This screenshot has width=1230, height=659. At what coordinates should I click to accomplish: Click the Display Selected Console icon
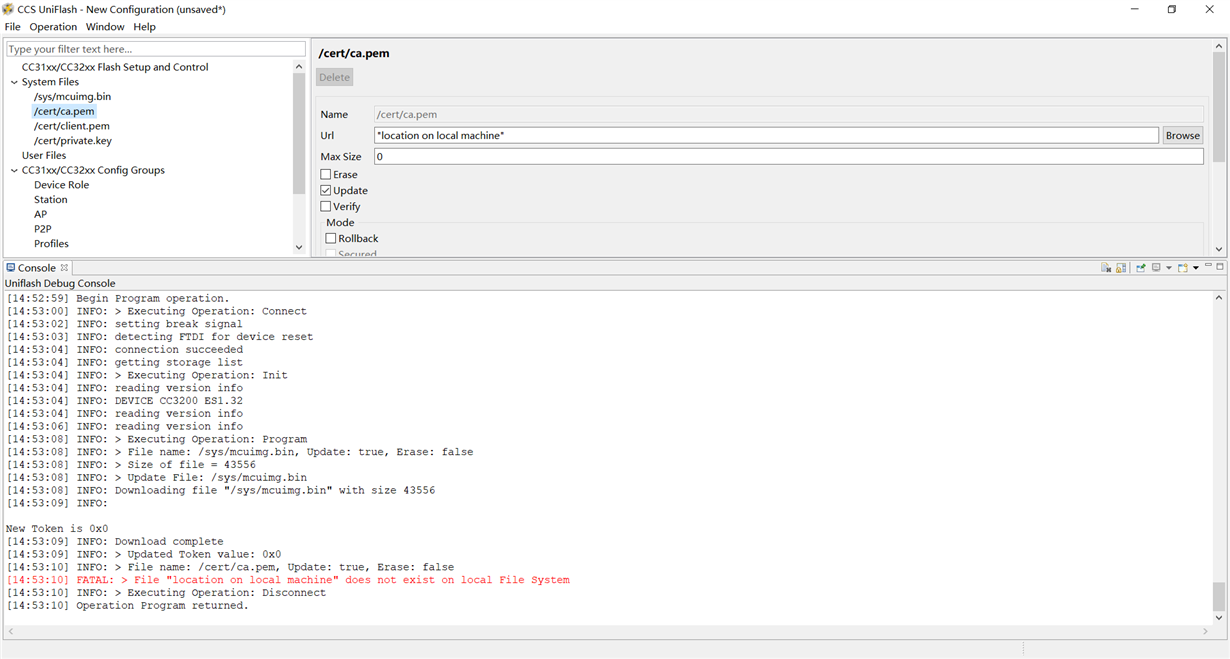tap(1156, 268)
